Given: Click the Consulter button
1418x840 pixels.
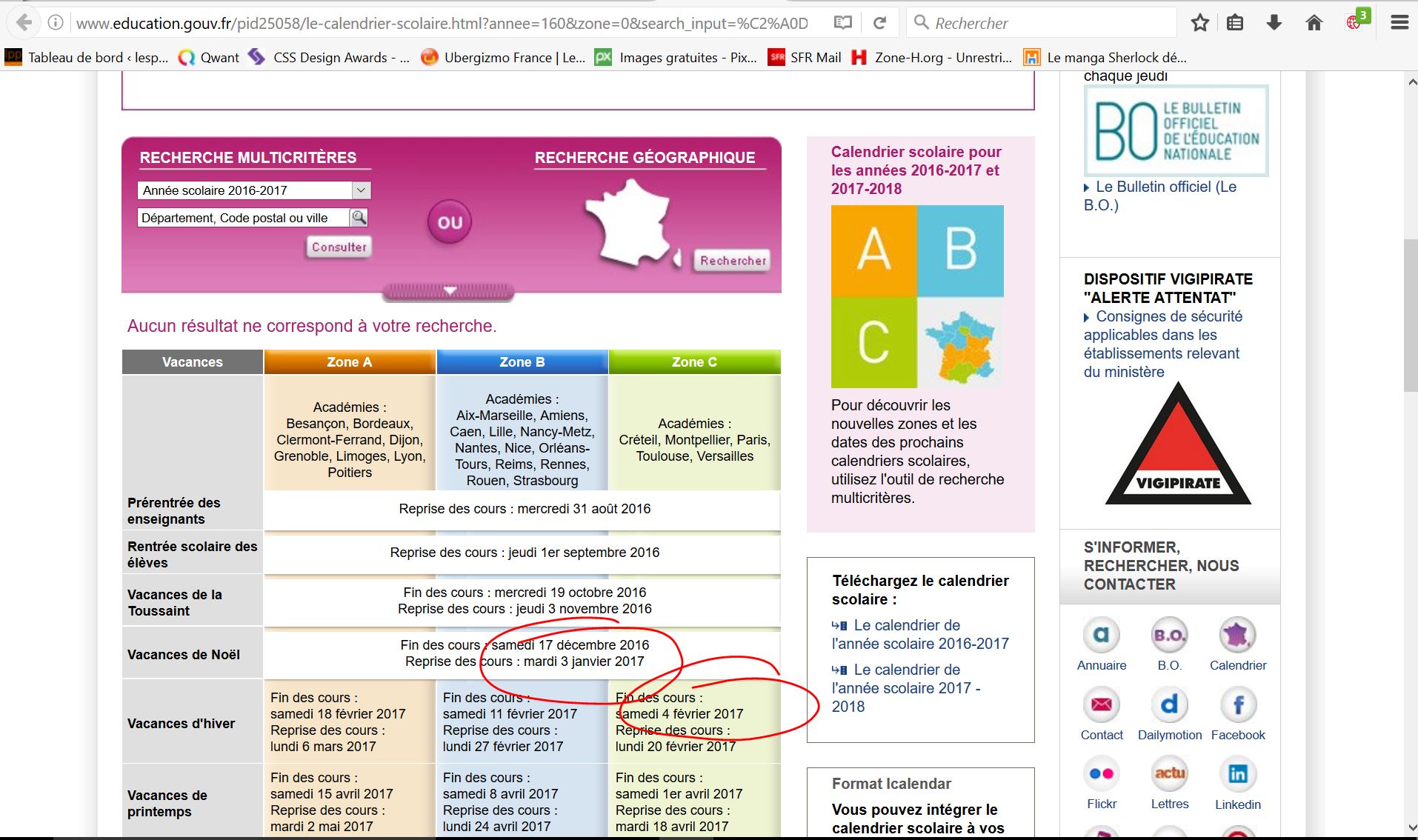Looking at the screenshot, I should [339, 247].
